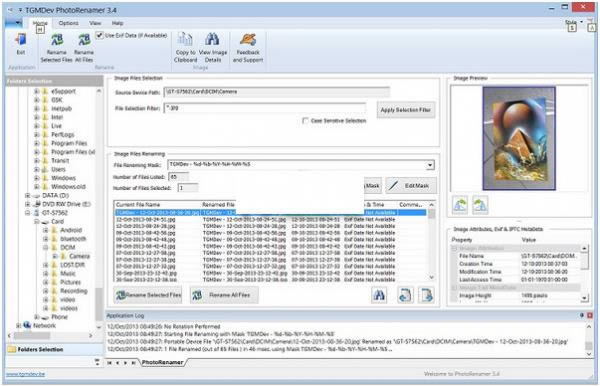Open the Options ribbon tab

[68, 23]
